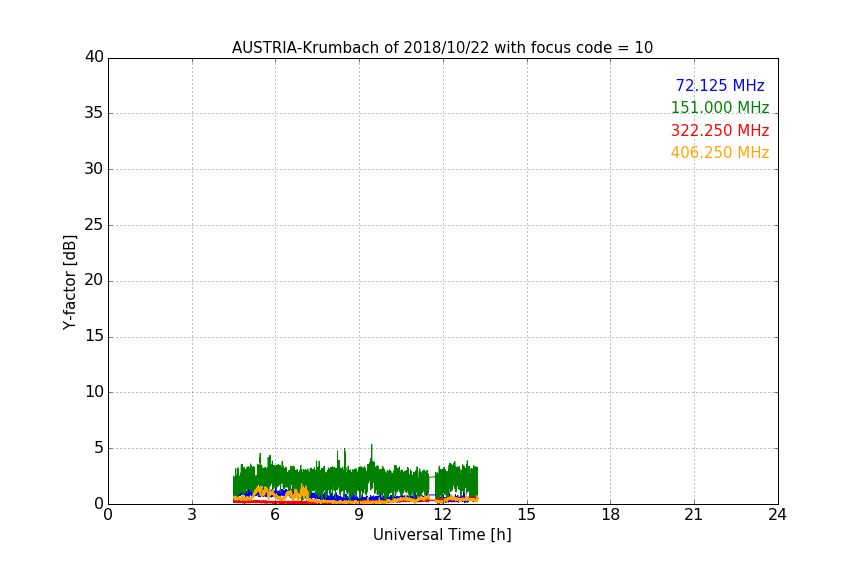Click the x-axis tick value 18
This screenshot has height=576, width=864.
click(611, 515)
